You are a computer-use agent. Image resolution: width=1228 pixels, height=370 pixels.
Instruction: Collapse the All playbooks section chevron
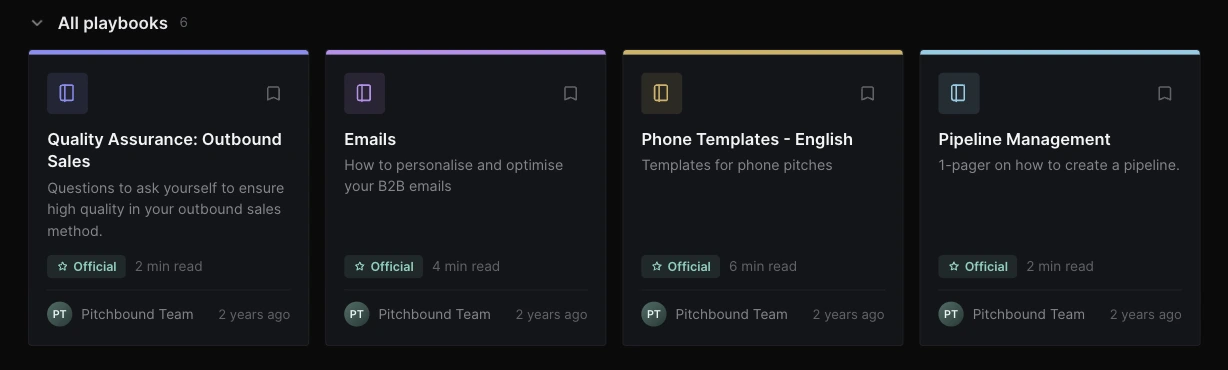(x=37, y=23)
